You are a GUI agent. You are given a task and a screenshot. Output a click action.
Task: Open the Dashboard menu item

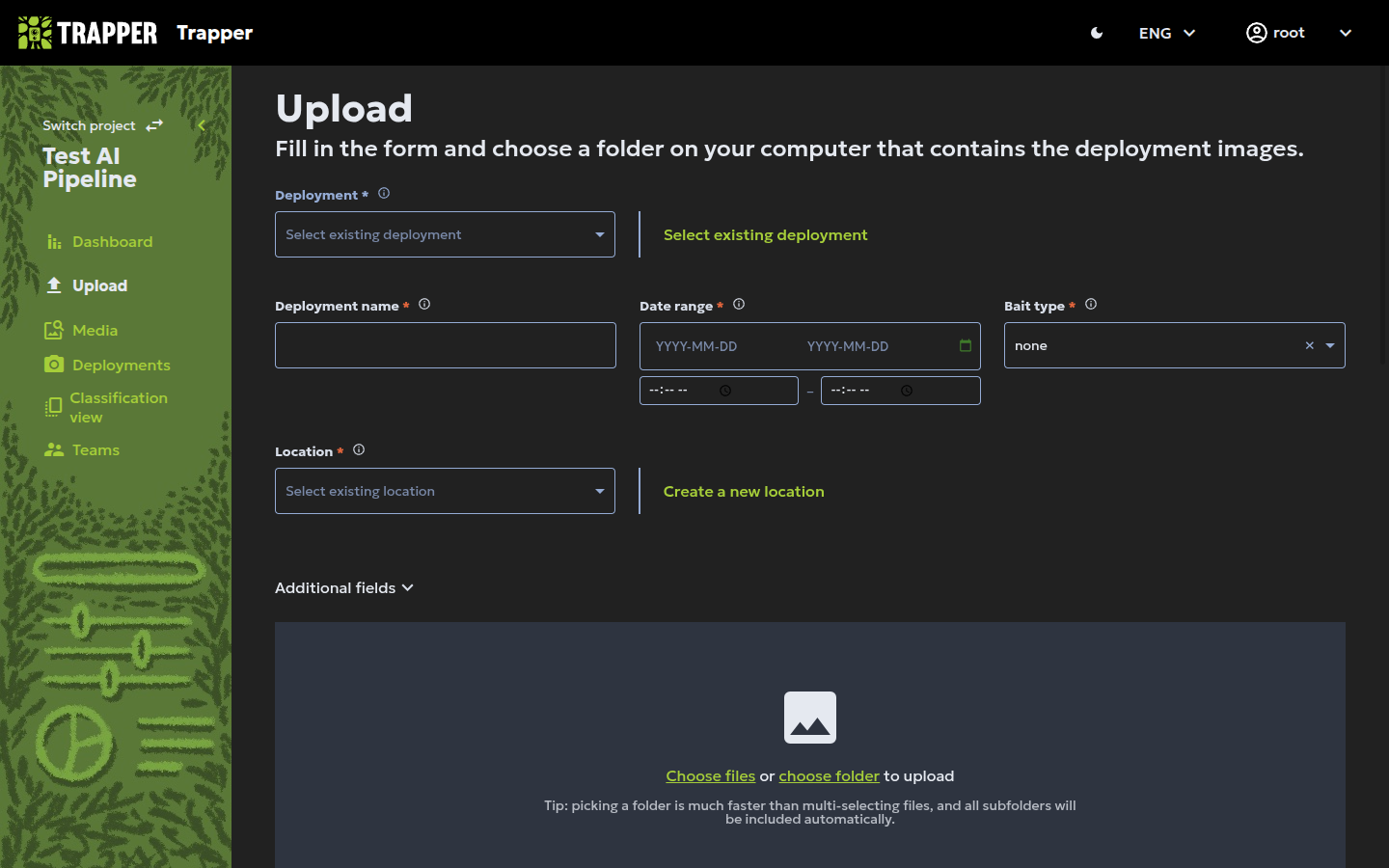tap(112, 242)
